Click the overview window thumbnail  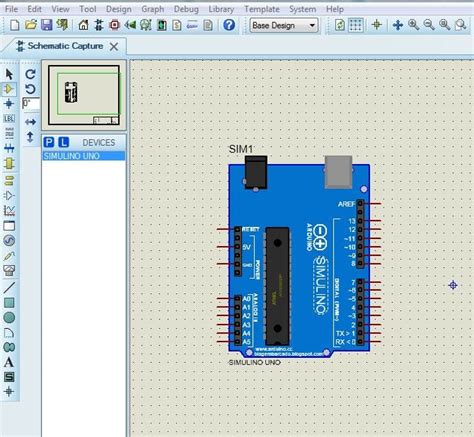(x=84, y=95)
